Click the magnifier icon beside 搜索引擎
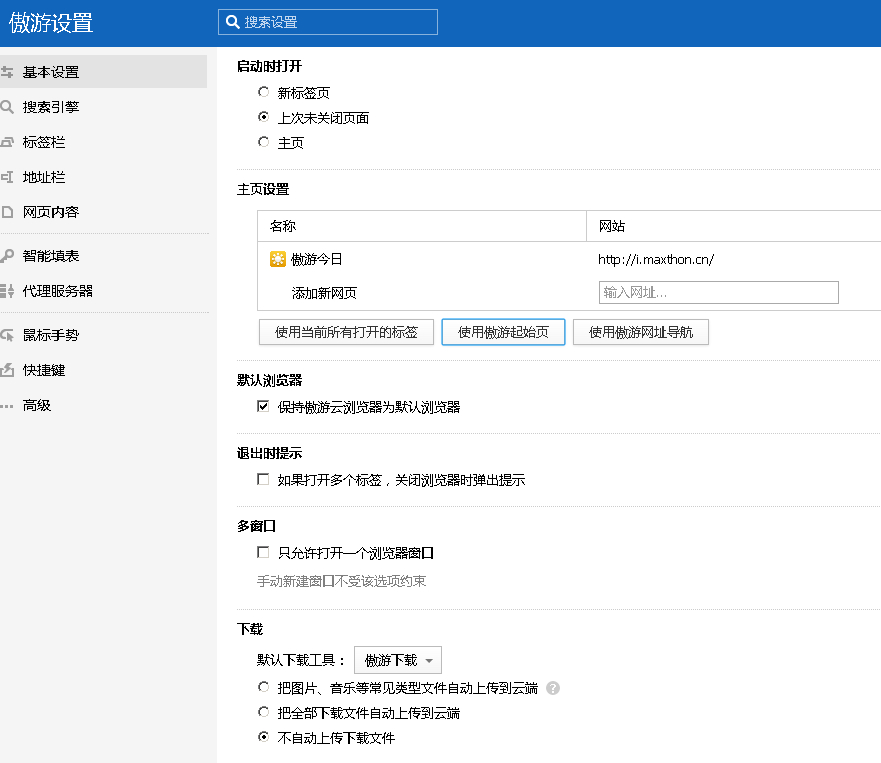This screenshot has height=763, width=881. pos(6,107)
